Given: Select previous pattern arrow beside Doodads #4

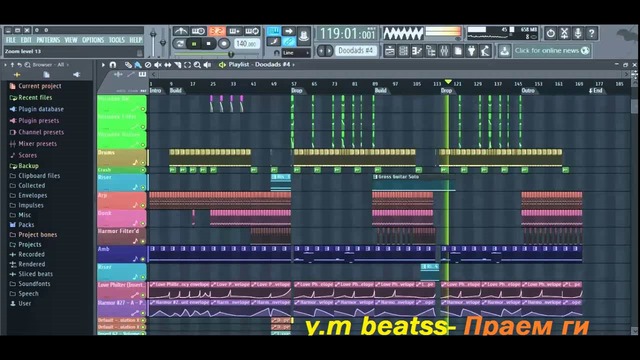Looking at the screenshot, I should click(x=321, y=51).
